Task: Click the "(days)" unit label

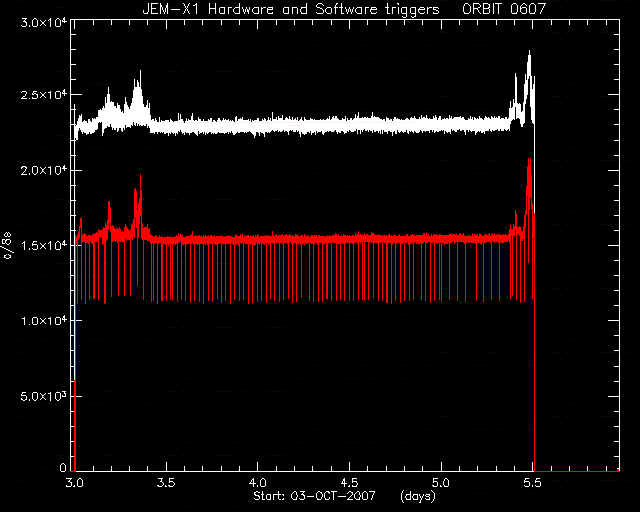Action: coord(418,496)
